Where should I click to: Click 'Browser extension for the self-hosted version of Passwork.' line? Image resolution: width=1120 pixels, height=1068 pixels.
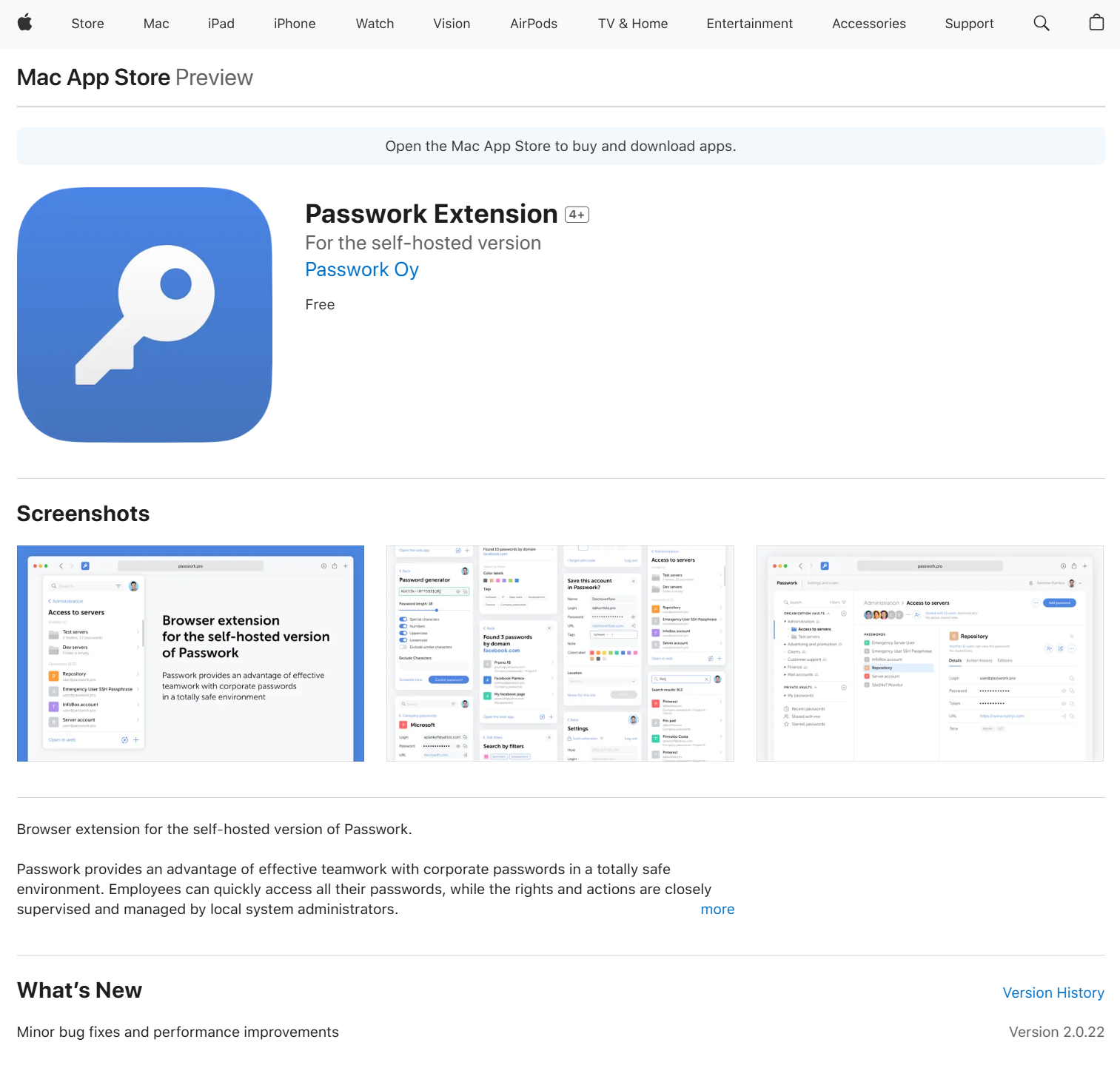tap(215, 830)
